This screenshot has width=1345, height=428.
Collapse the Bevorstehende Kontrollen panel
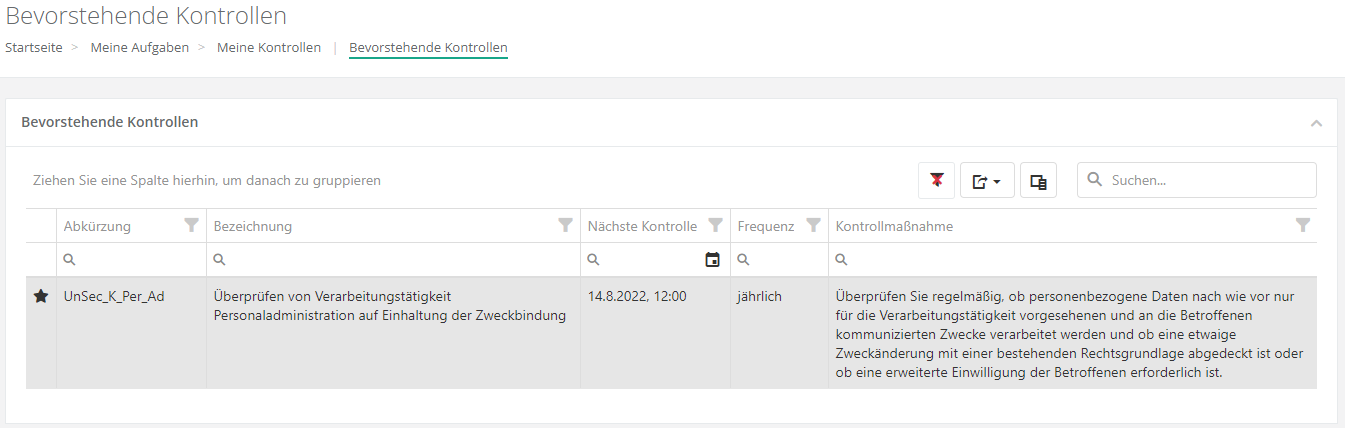[1316, 123]
